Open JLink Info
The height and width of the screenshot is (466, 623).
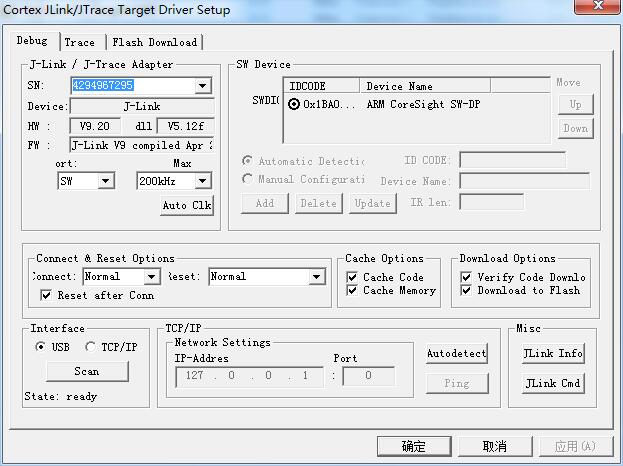point(553,353)
